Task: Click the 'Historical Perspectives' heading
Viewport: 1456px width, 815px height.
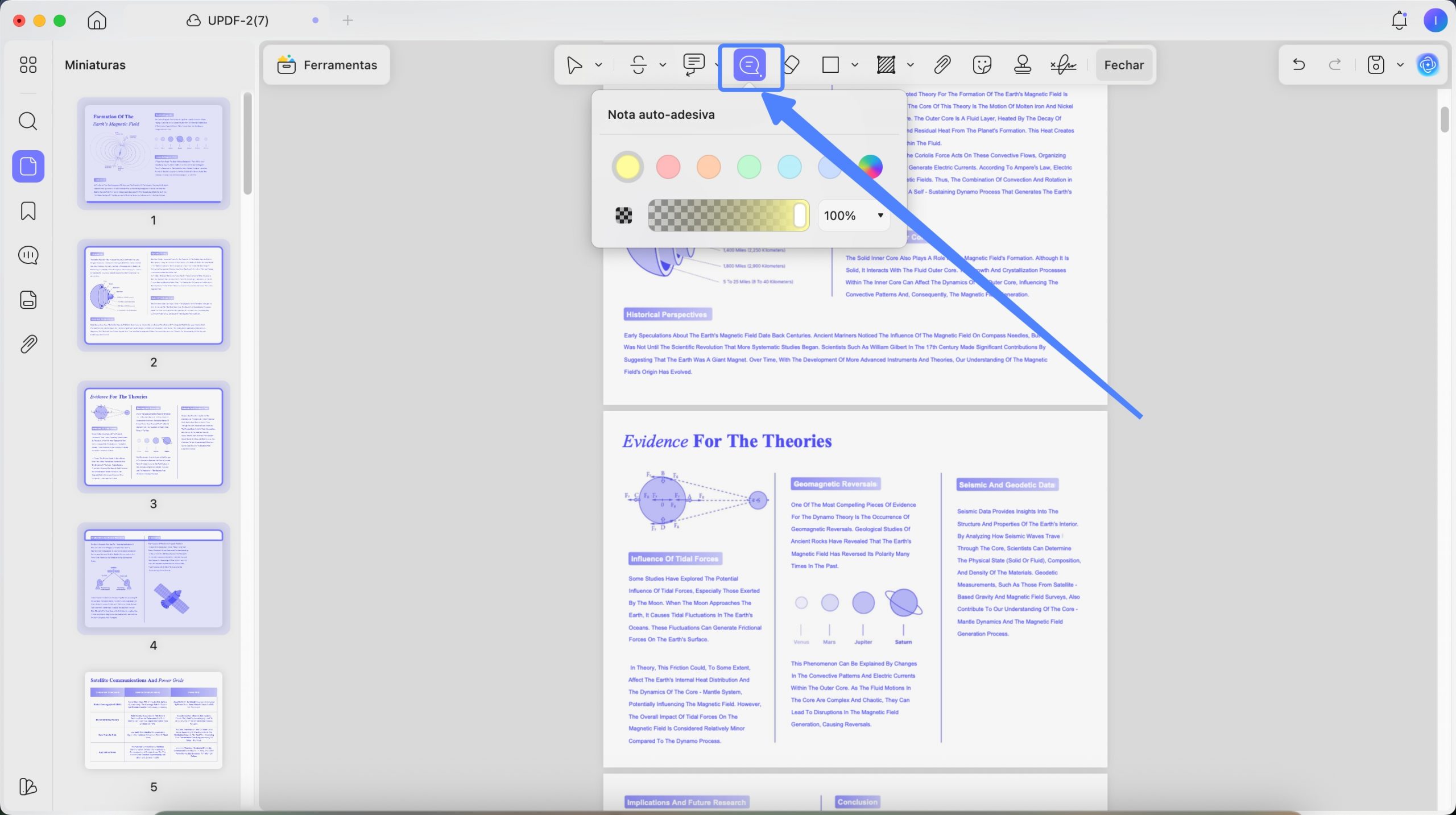Action: [667, 315]
